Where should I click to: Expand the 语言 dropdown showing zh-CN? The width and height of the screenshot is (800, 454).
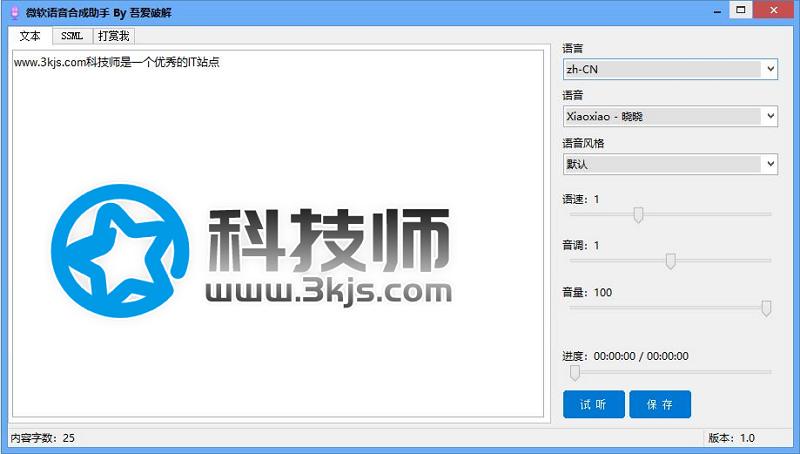coord(670,69)
